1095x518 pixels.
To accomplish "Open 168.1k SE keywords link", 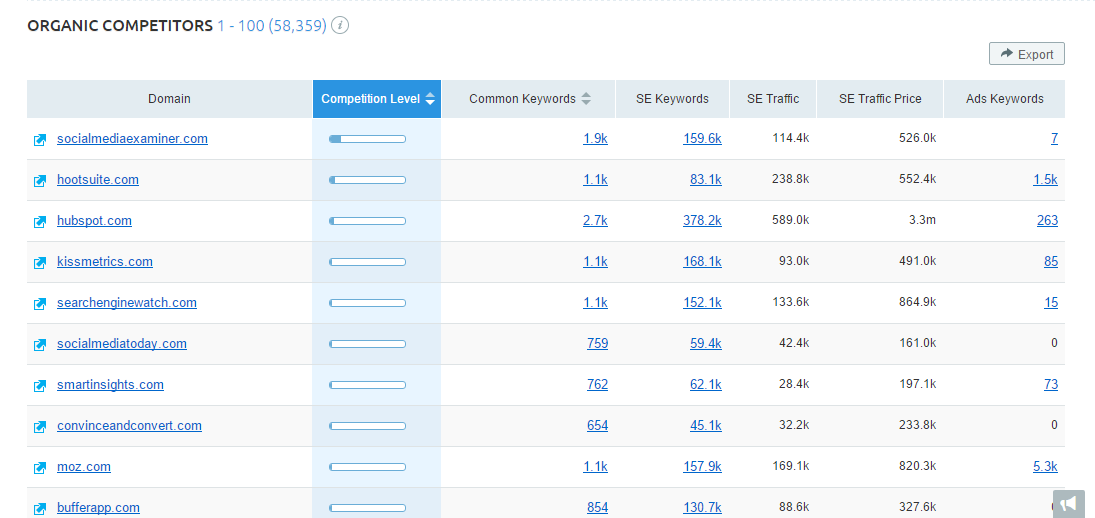I will click(x=703, y=261).
